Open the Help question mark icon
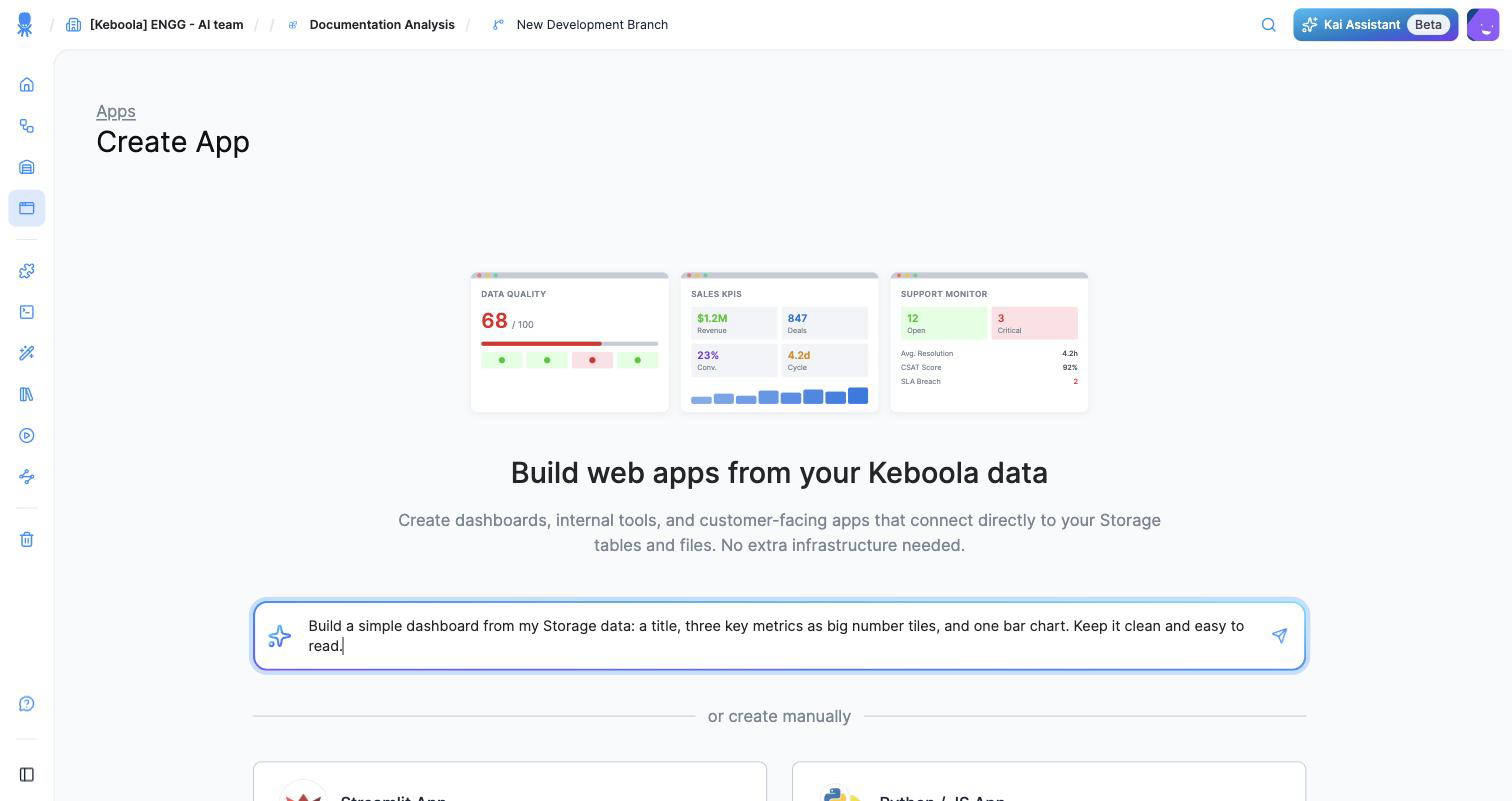Image resolution: width=1512 pixels, height=801 pixels. point(27,704)
